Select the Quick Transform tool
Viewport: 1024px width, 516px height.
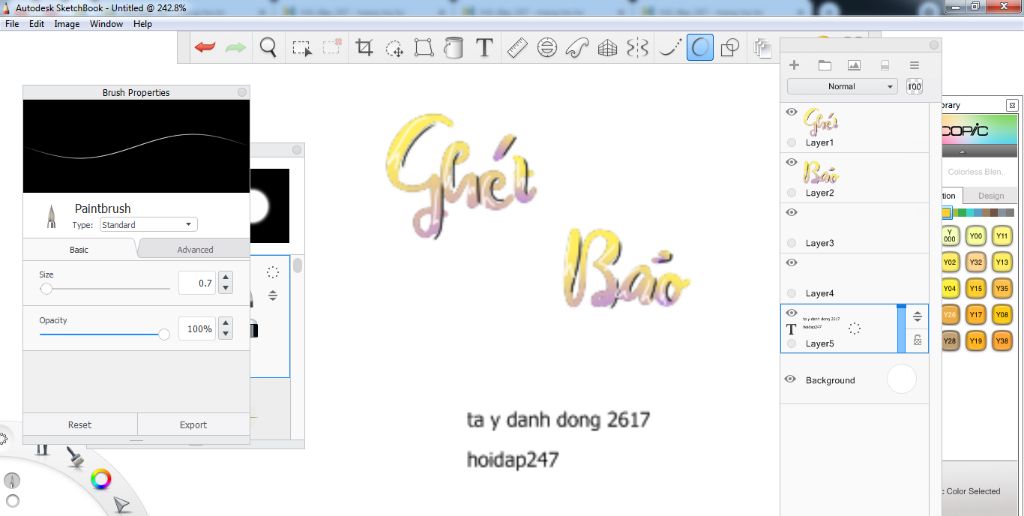[394, 48]
